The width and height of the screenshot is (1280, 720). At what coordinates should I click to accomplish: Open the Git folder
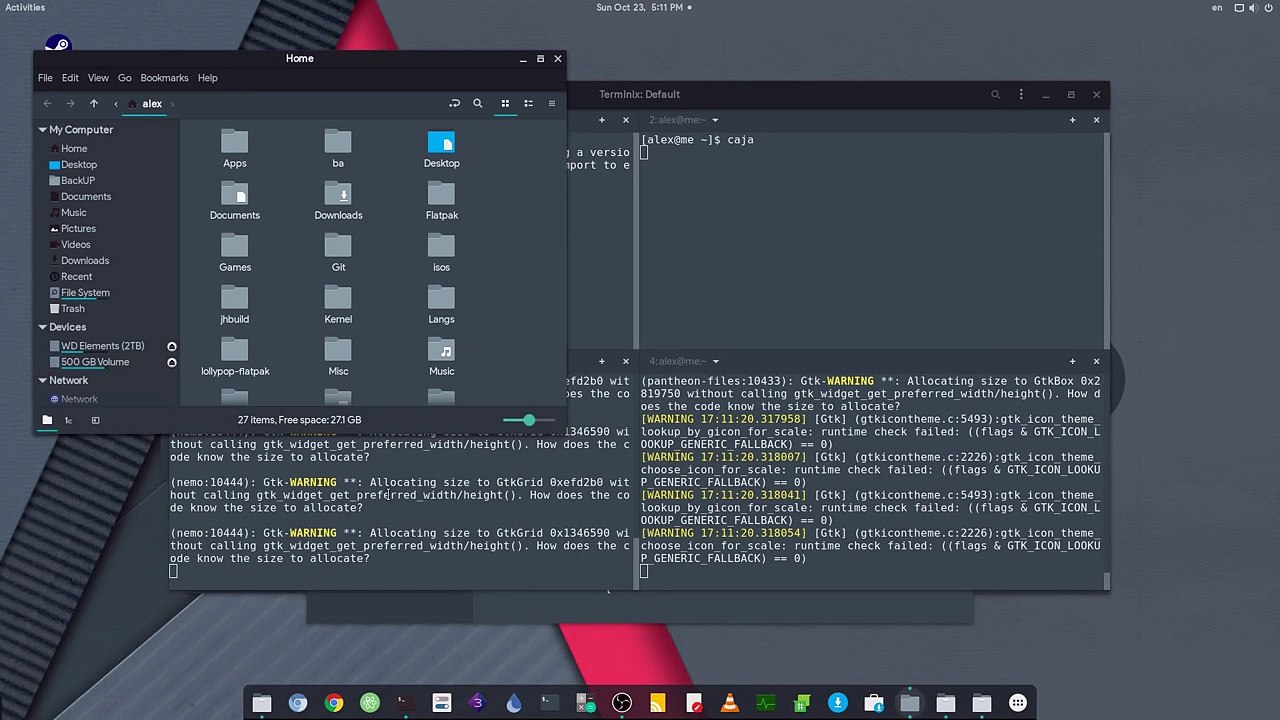(338, 253)
